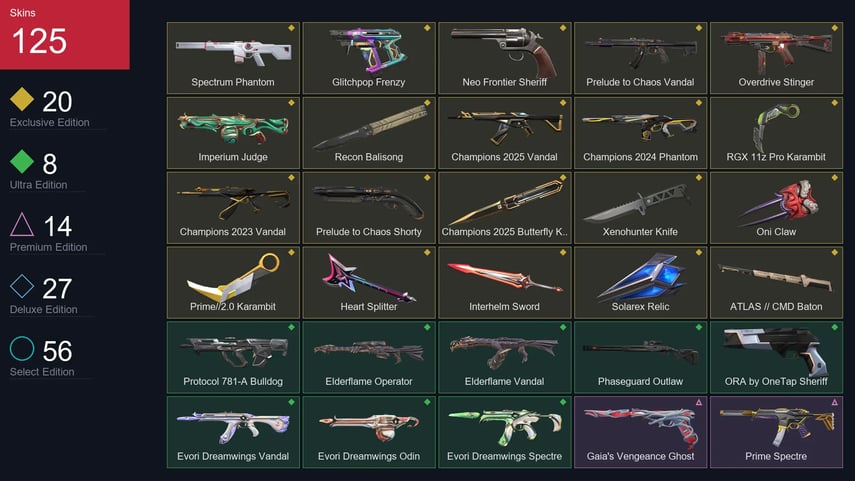The height and width of the screenshot is (481, 855).
Task: Click the Heart Splitter skin card
Action: (x=369, y=282)
